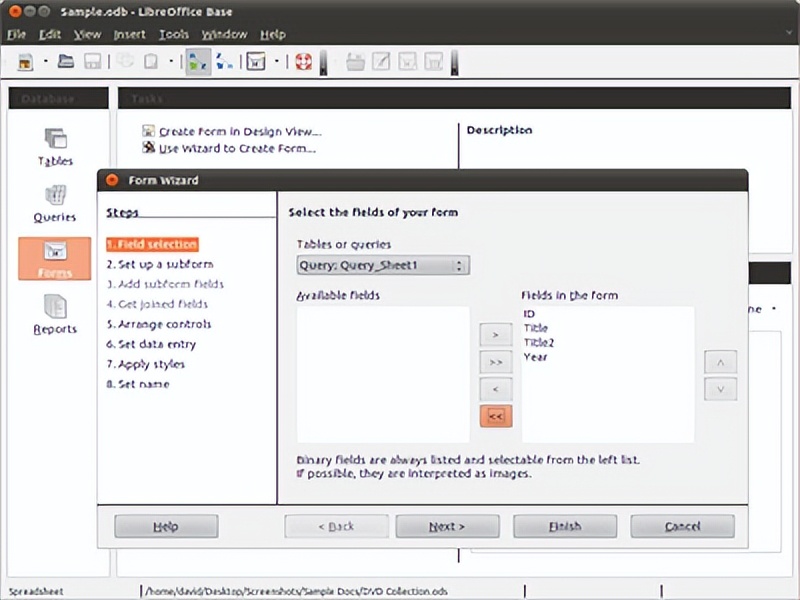Open the File menu
Viewport: 800px width, 600px height.
(16, 35)
